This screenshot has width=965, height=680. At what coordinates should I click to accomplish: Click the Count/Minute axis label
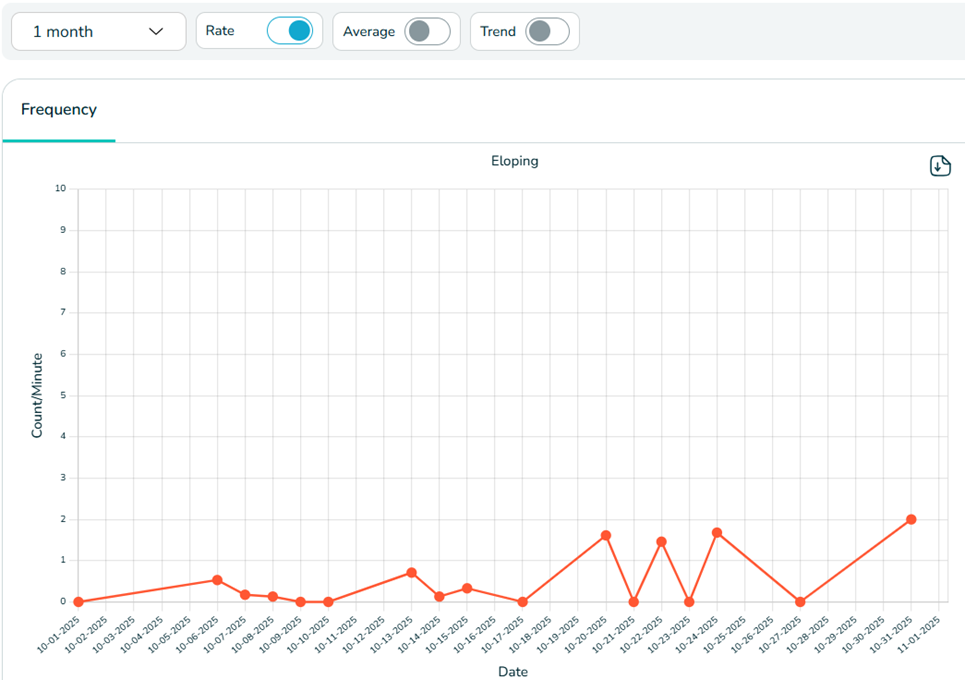tap(37, 395)
